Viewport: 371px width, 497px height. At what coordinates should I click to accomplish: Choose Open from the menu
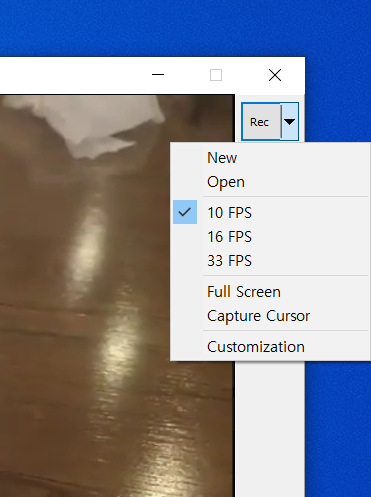click(270, 182)
